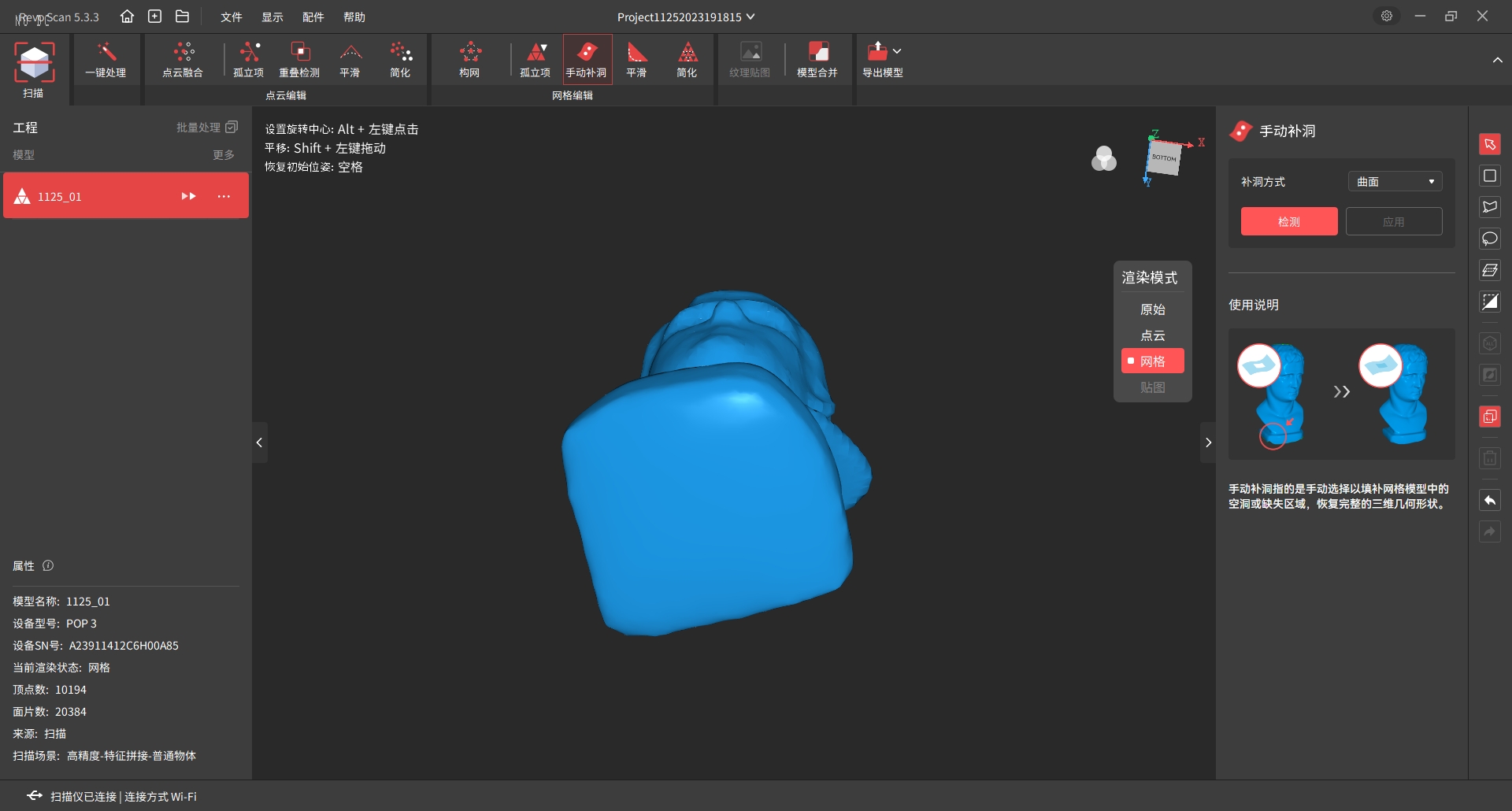Undo last action arrow icon
This screenshot has width=1512, height=811.
[x=1490, y=501]
